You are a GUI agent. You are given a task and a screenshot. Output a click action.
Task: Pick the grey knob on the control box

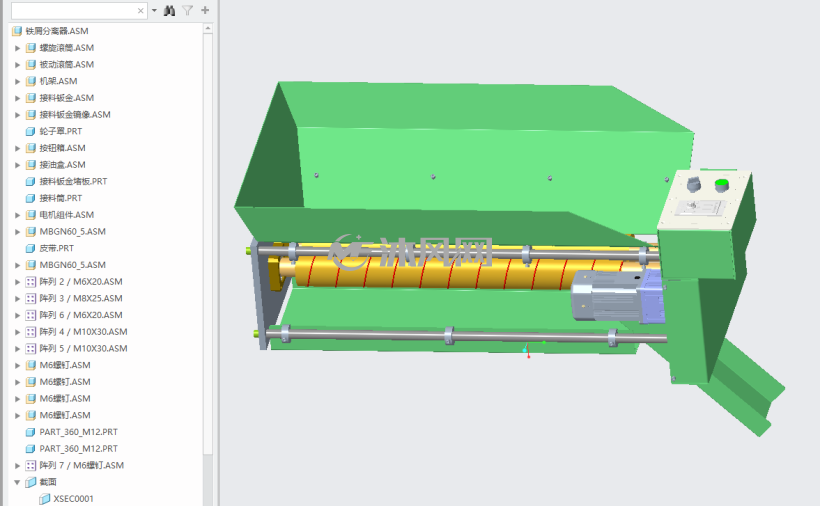(693, 183)
